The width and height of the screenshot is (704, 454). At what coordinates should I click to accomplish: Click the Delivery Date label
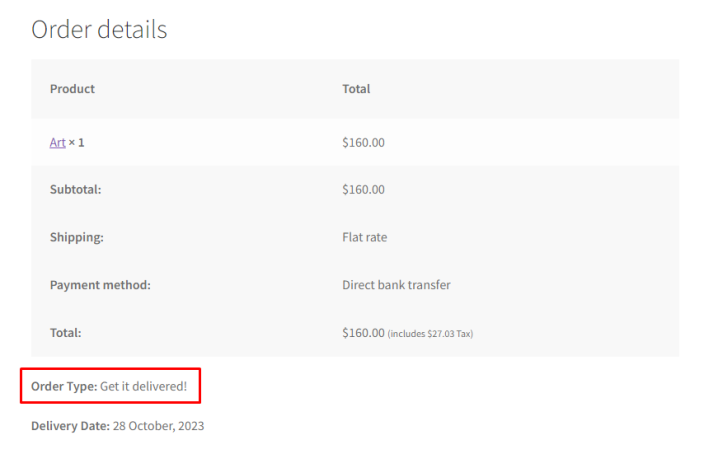pyautogui.click(x=70, y=426)
